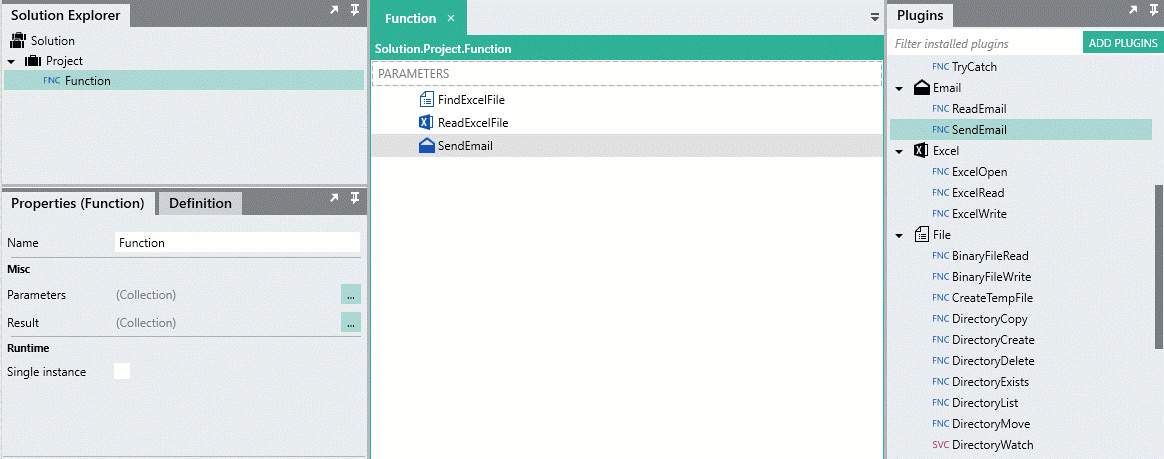Click the ReadExcelFile Excel icon
1164x459 pixels.
[426, 123]
